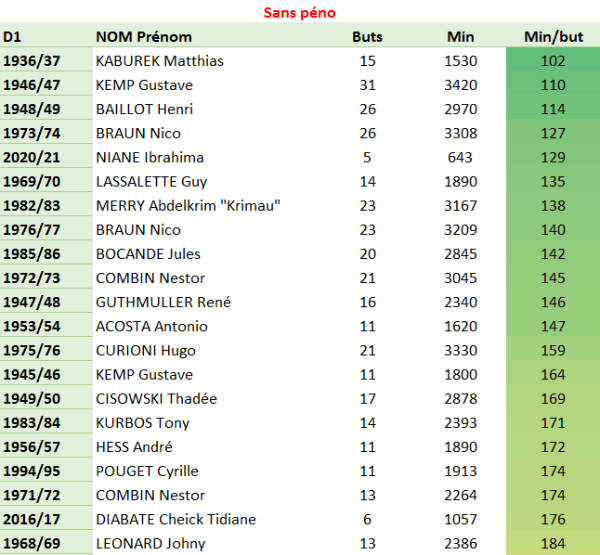Click the Min/but cell with value 146

click(552, 302)
